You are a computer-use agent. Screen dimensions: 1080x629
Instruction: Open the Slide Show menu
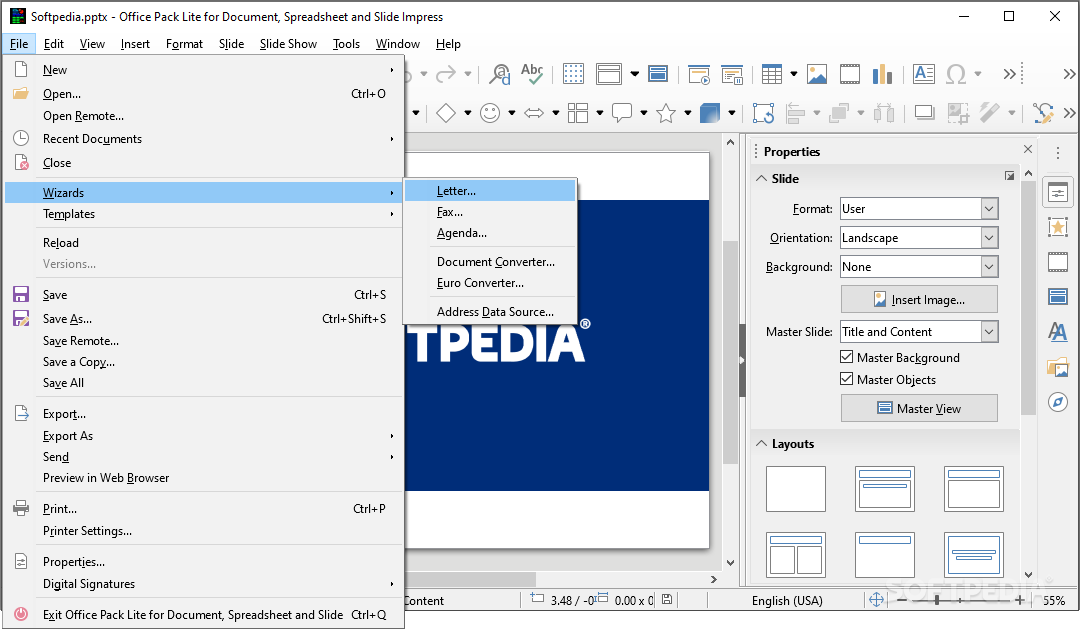[288, 43]
